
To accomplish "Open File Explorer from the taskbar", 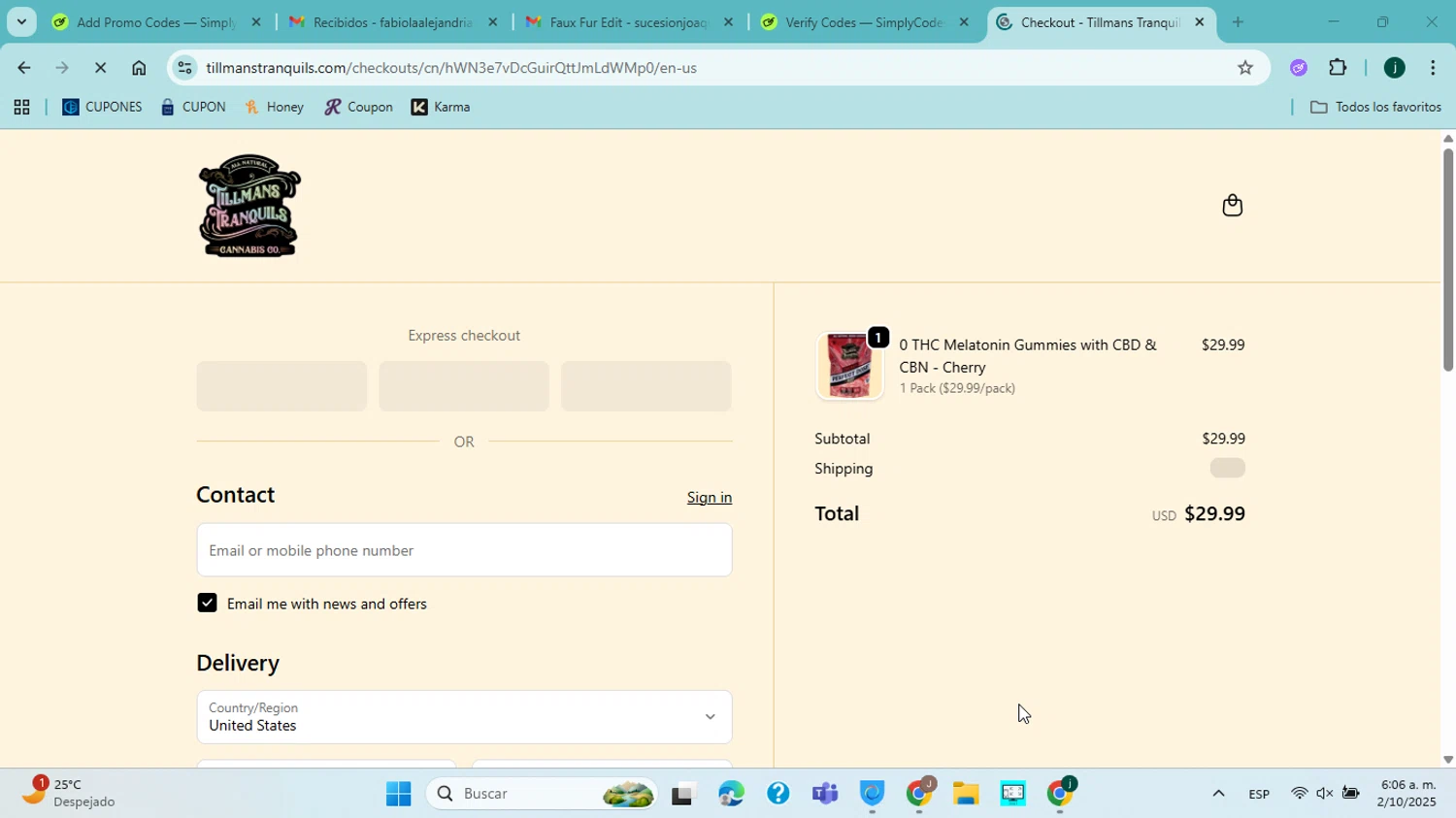I will pos(965,794).
